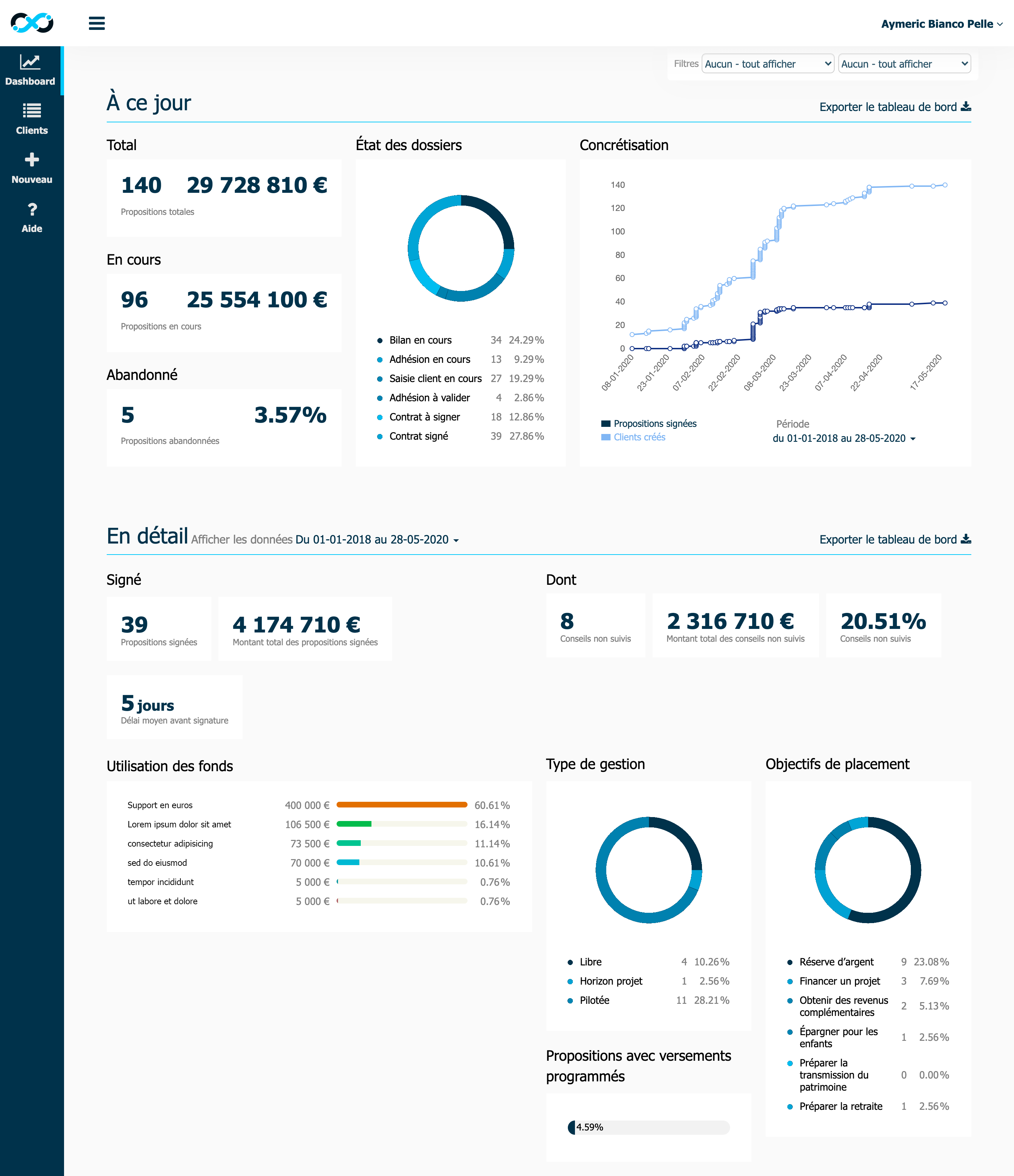Viewport: 1014px width, 1176px height.
Task: Expand the En détail date range selector
Action: (377, 540)
